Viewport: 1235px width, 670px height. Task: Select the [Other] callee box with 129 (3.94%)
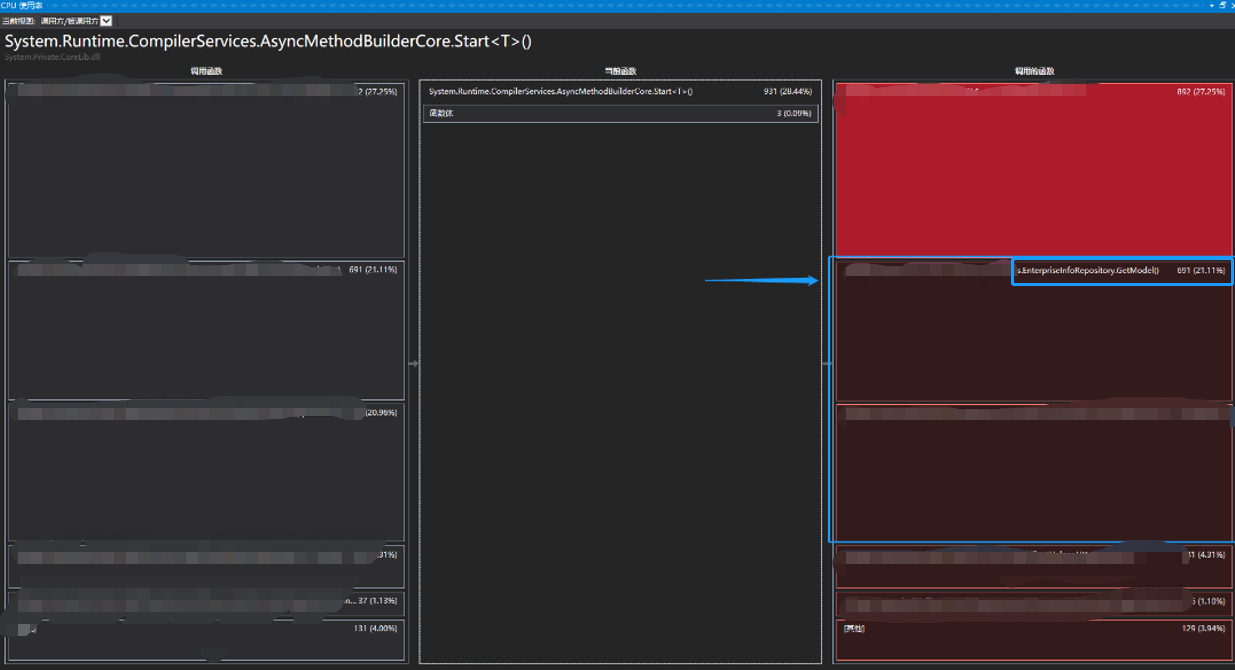[1033, 640]
